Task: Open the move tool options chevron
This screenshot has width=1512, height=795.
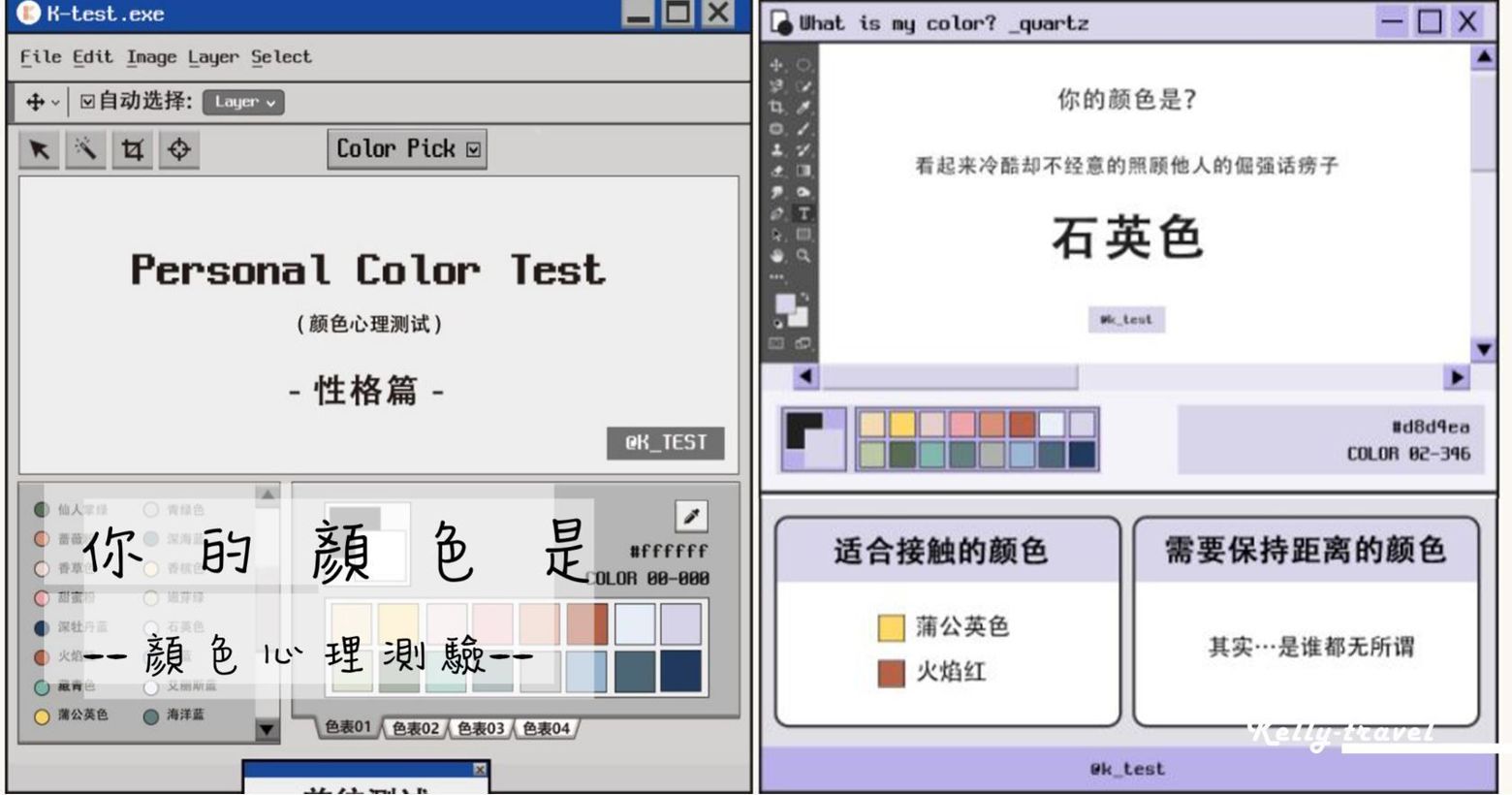Action: pos(55,103)
